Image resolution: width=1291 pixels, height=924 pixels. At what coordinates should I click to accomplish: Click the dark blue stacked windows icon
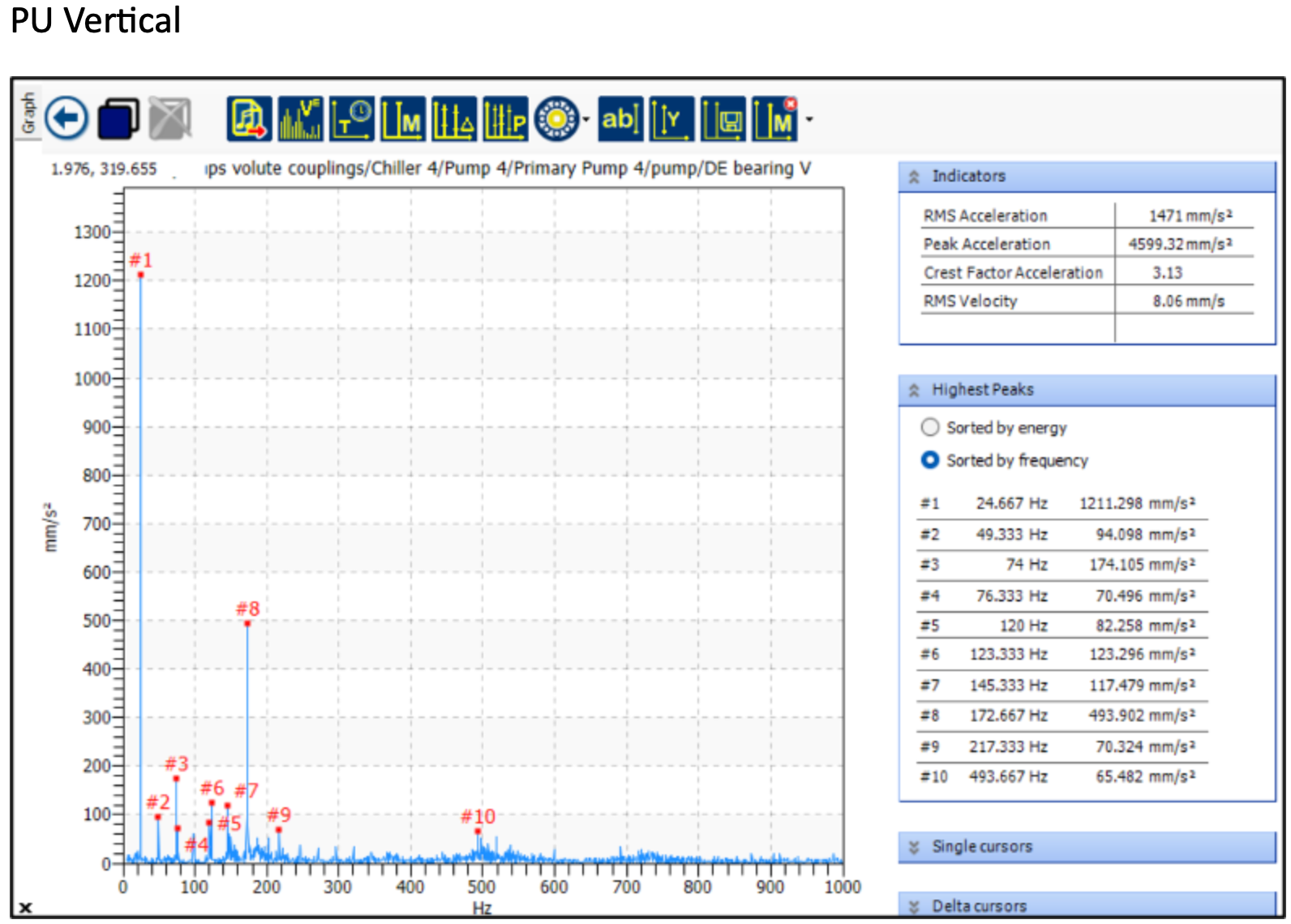118,119
